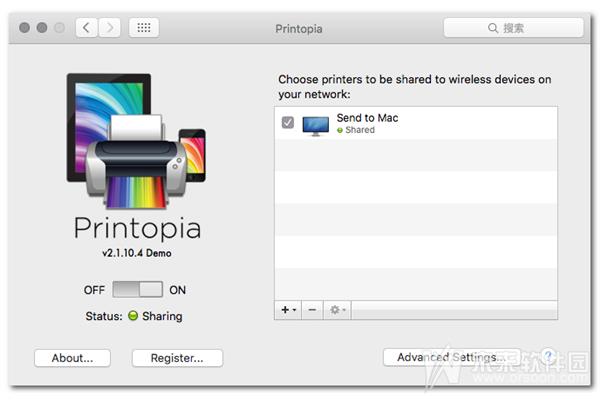
Task: Go back with the left chevron button
Action: click(x=86, y=28)
